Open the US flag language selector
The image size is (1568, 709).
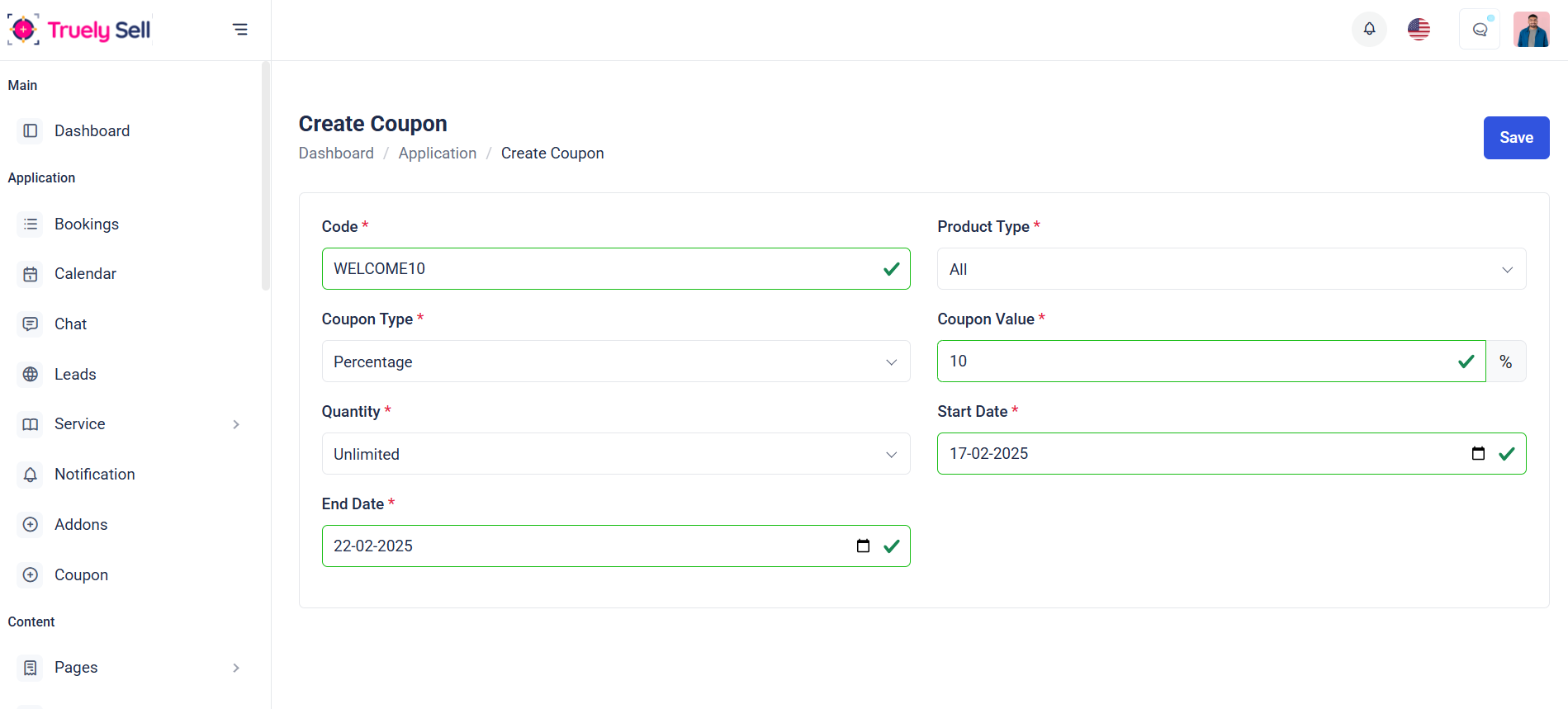[1419, 30]
